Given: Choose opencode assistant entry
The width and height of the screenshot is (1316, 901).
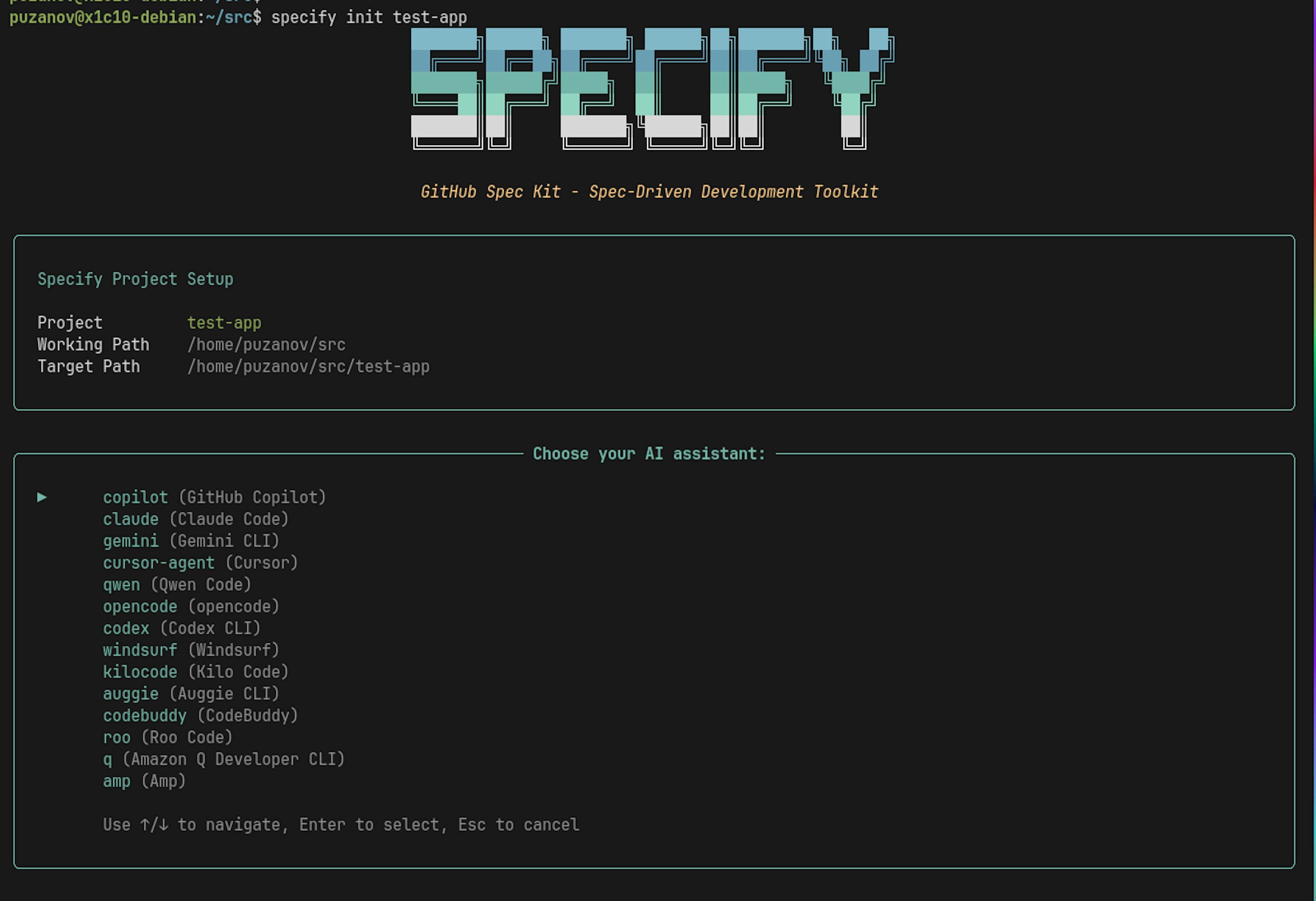Looking at the screenshot, I should tap(191, 606).
